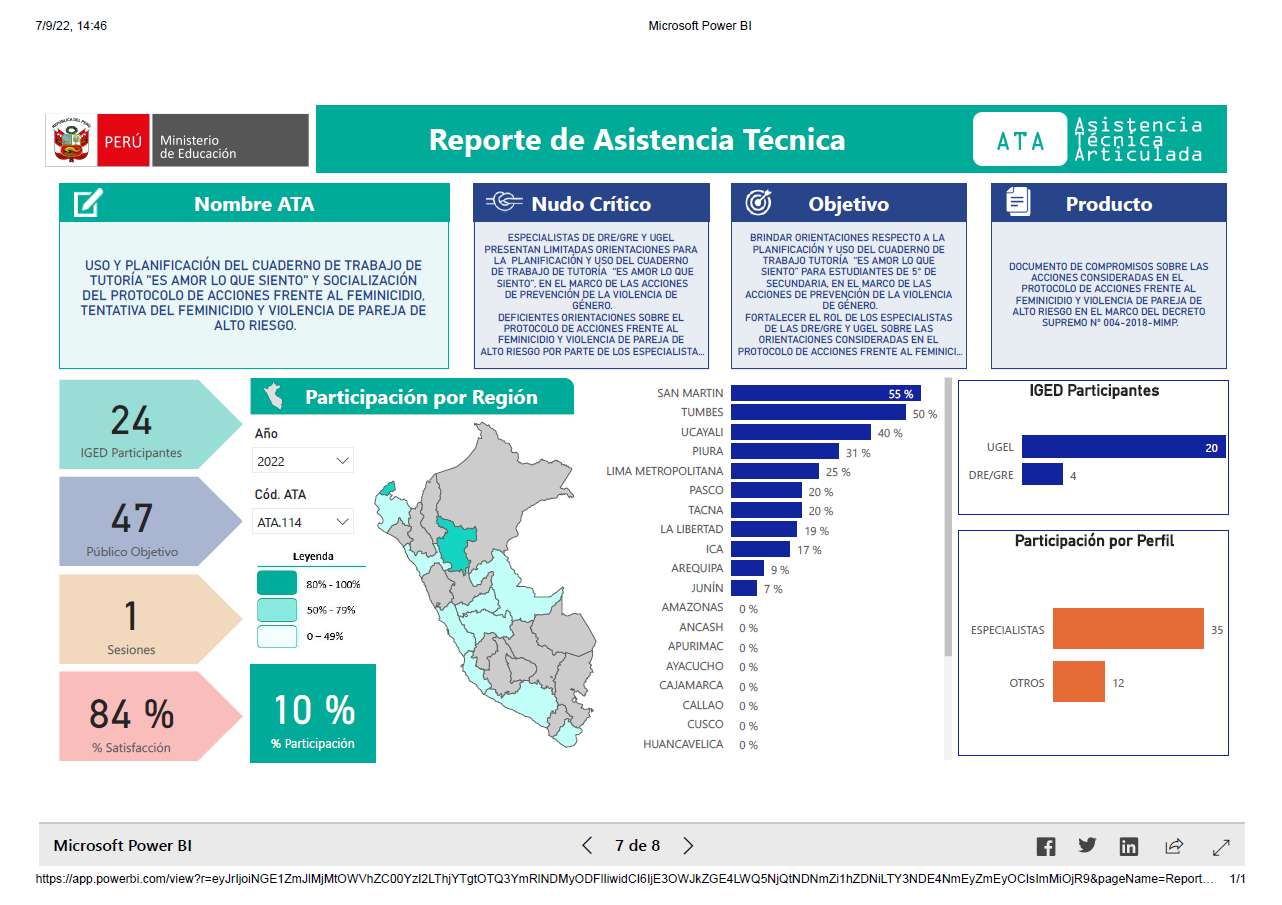Click the 10 % Participación card
1282x905 pixels.
click(x=313, y=714)
